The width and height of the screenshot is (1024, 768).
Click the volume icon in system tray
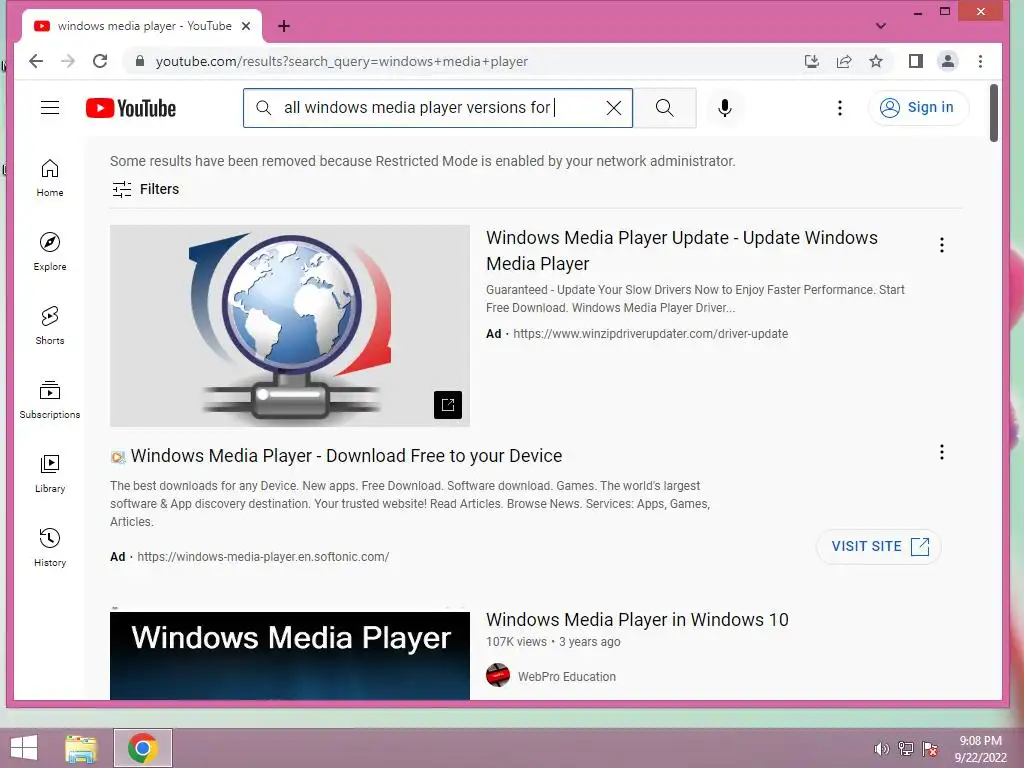[882, 749]
